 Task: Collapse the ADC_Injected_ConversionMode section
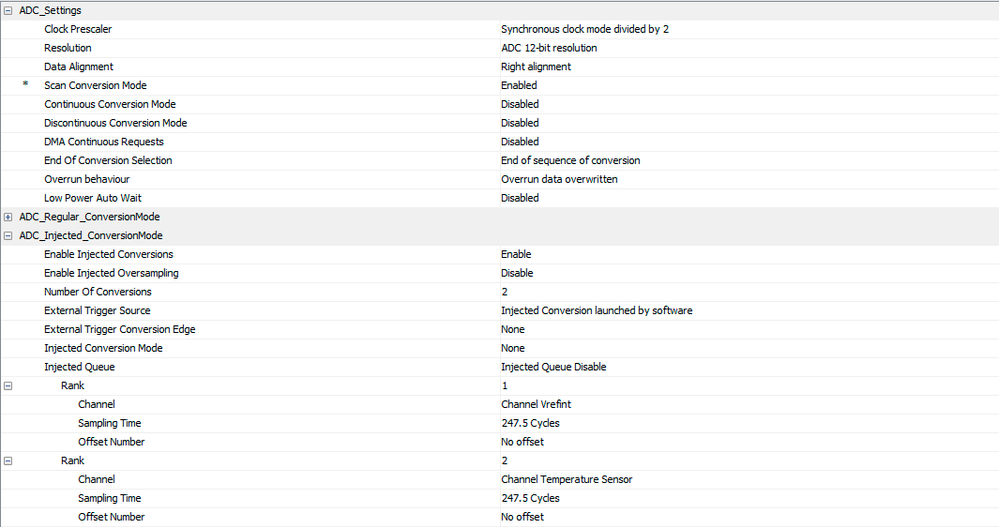tap(9, 236)
